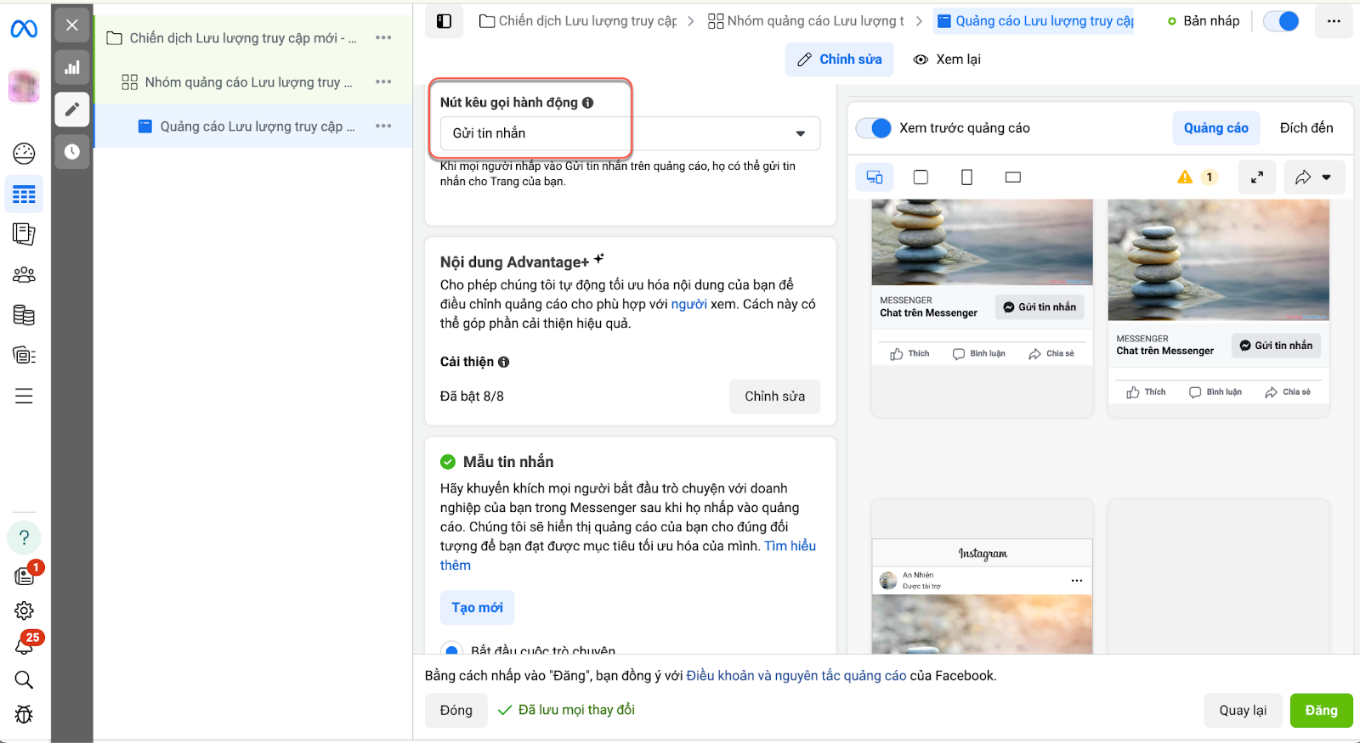The image size is (1360, 743).
Task: Open the bar chart performance icon
Action: [x=72, y=68]
